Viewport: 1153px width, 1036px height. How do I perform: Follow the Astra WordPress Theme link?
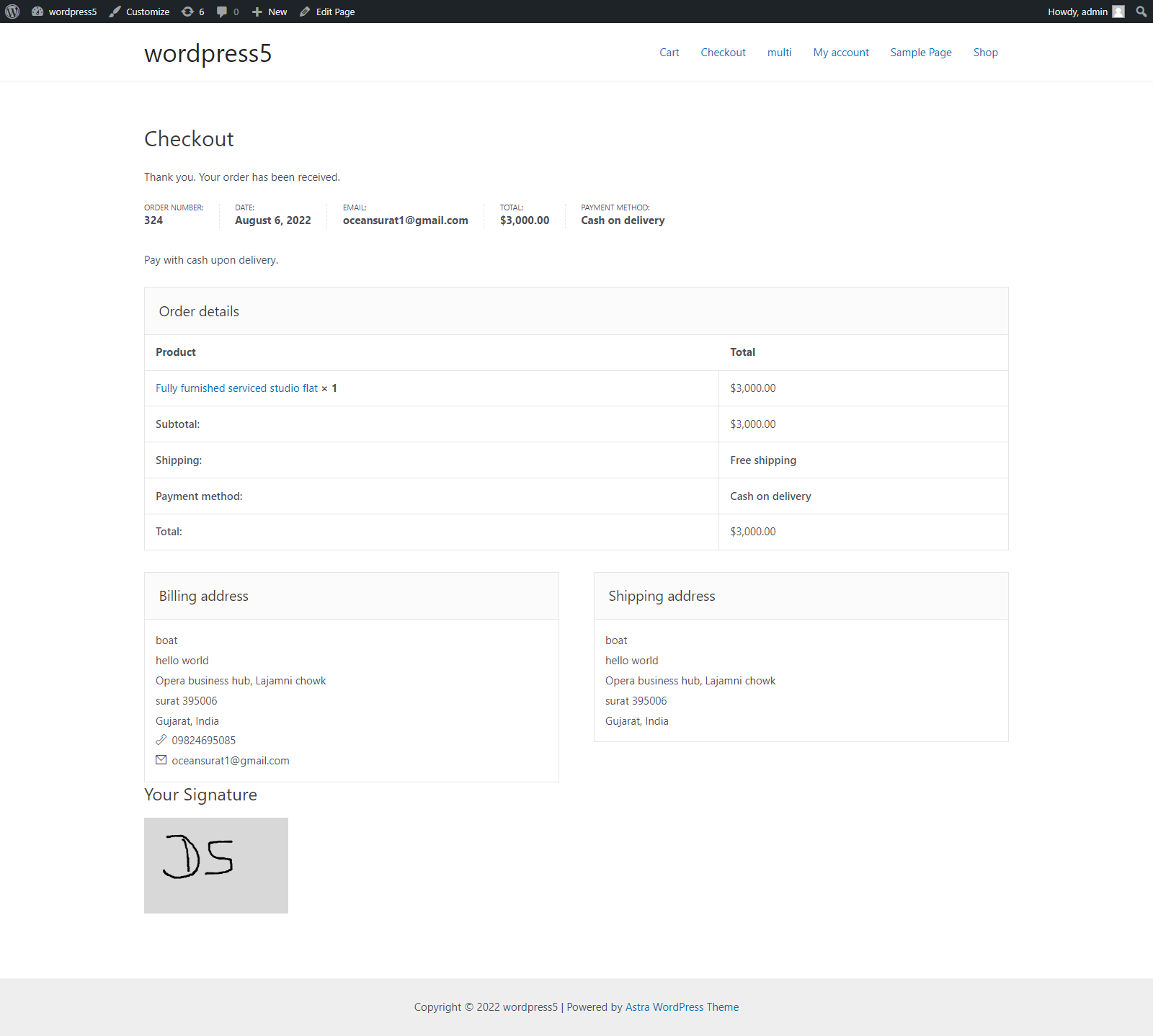682,1007
